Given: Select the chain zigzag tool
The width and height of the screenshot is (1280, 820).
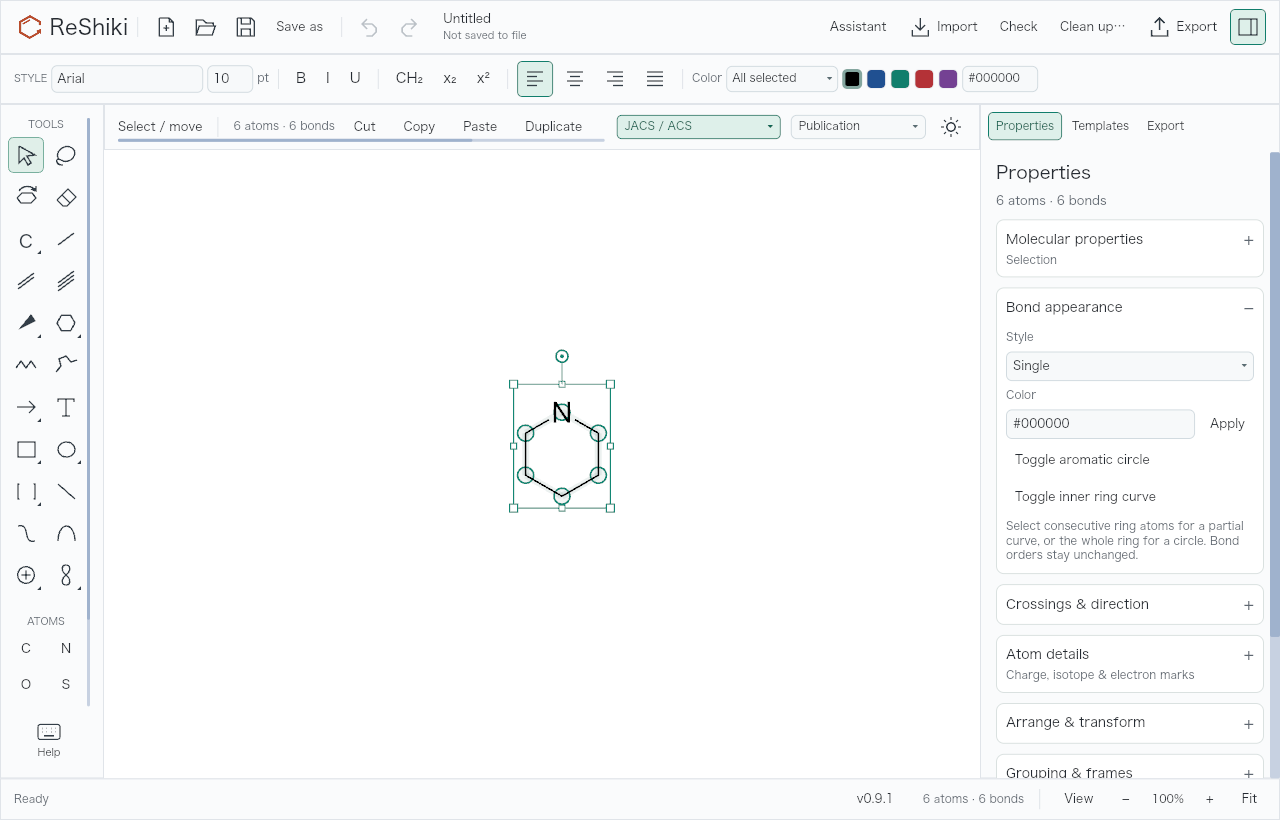Looking at the screenshot, I should tap(26, 365).
